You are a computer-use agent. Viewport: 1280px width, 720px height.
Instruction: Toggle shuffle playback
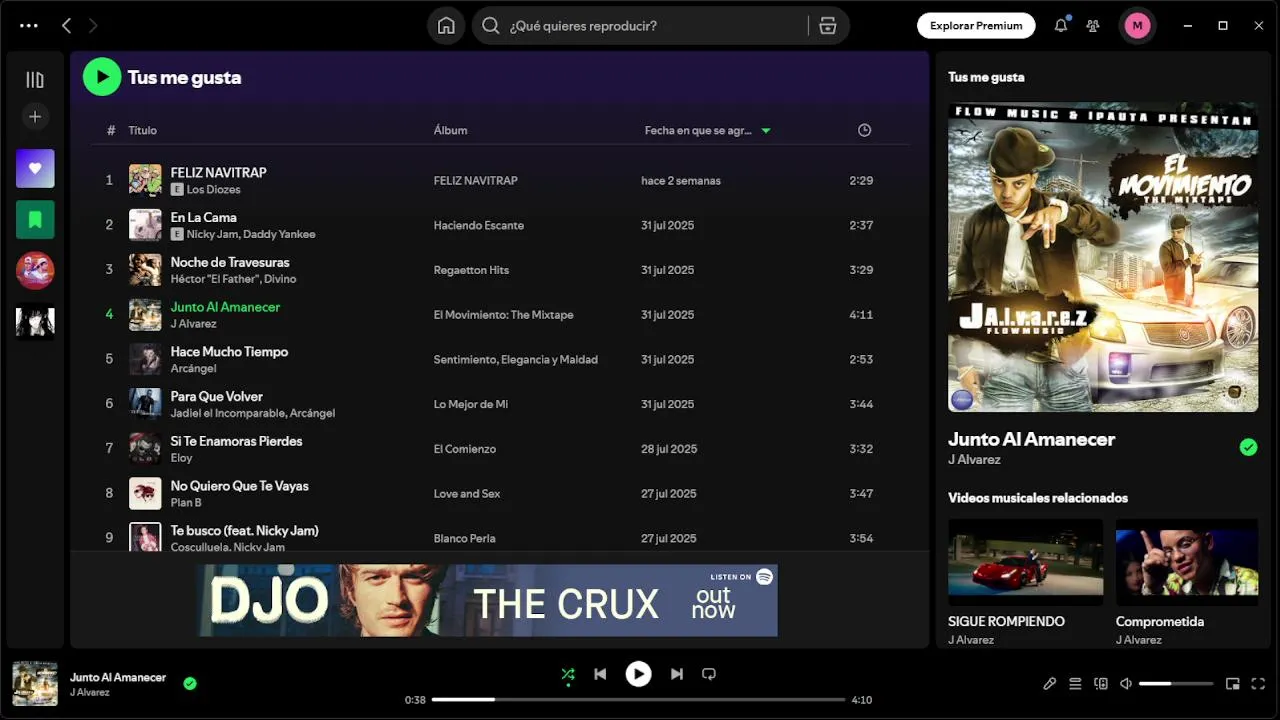[x=568, y=674]
